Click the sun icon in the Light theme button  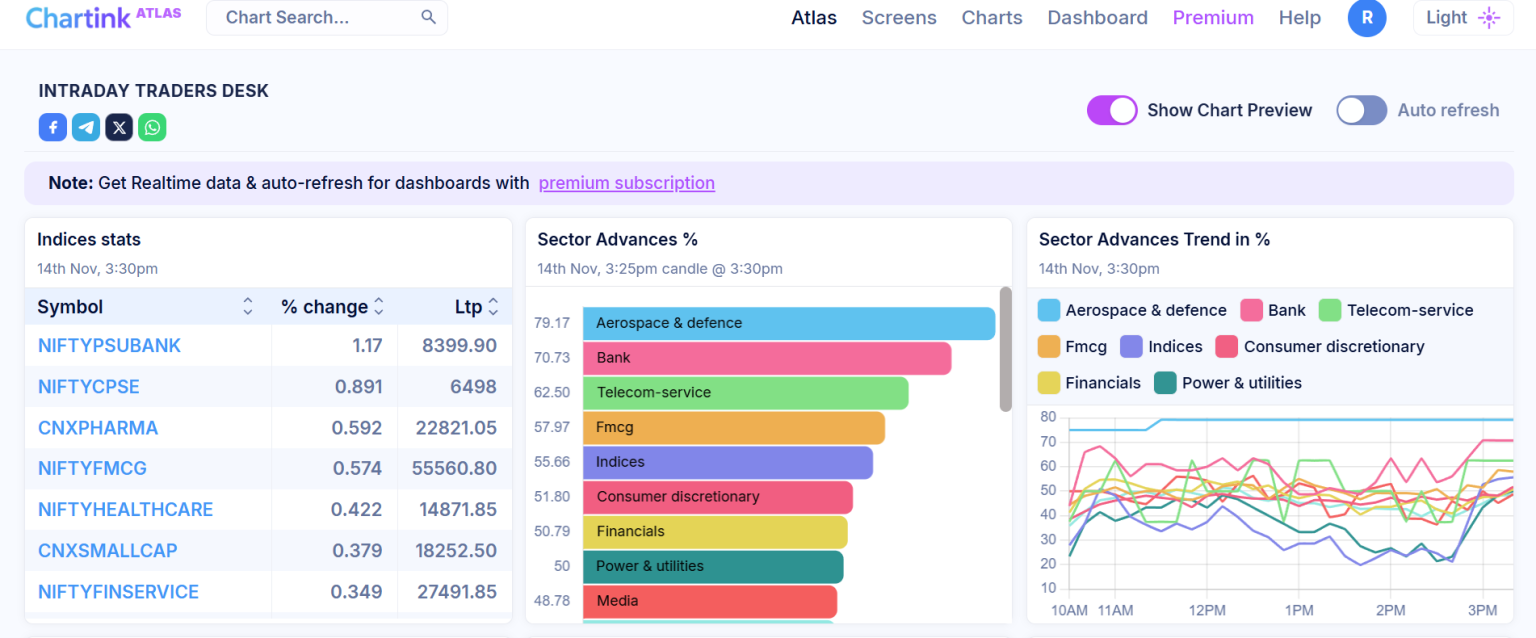tap(1489, 18)
